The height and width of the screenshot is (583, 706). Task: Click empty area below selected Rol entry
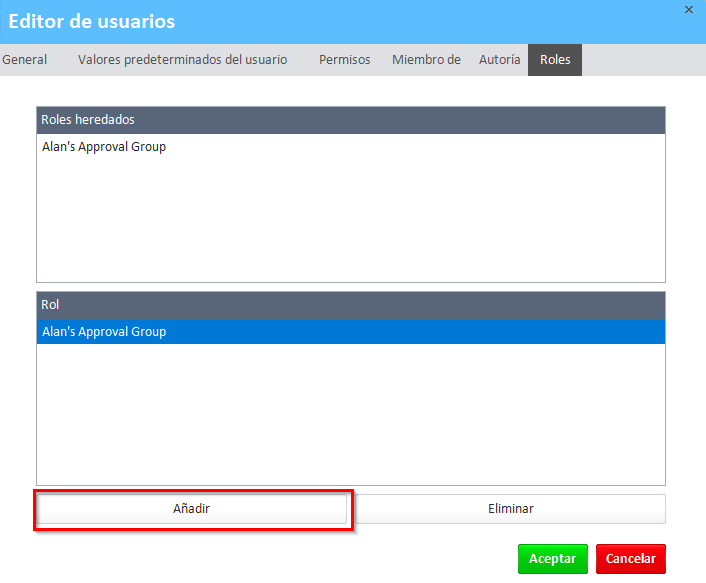(350, 415)
